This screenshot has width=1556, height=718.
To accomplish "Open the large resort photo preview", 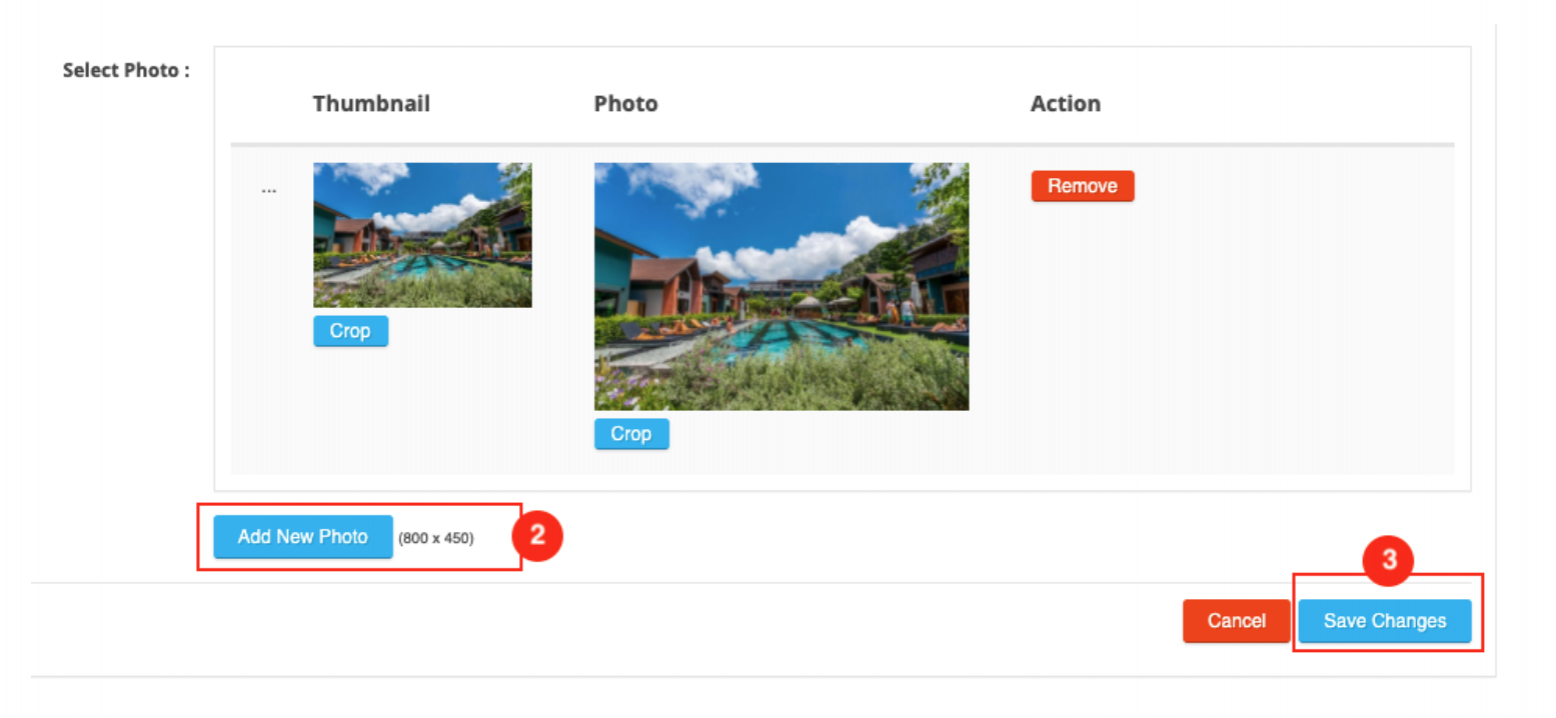I will pyautogui.click(x=781, y=286).
